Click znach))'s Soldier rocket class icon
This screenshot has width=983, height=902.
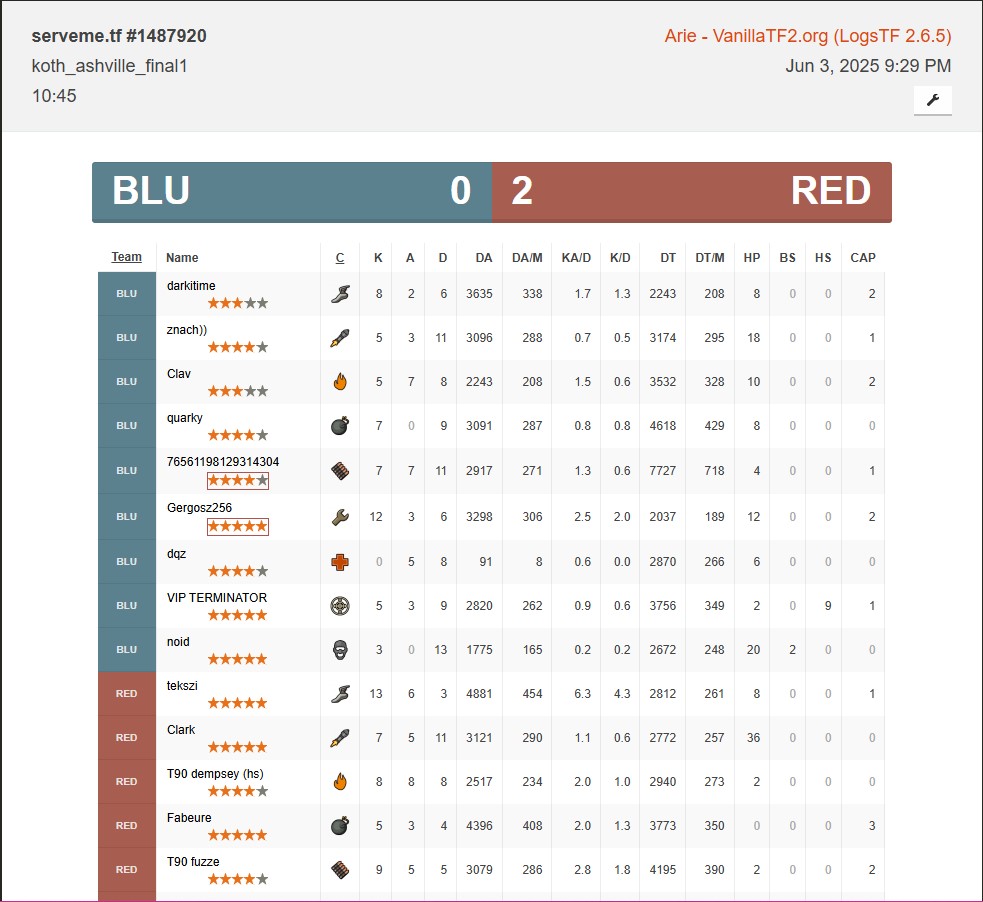(340, 338)
